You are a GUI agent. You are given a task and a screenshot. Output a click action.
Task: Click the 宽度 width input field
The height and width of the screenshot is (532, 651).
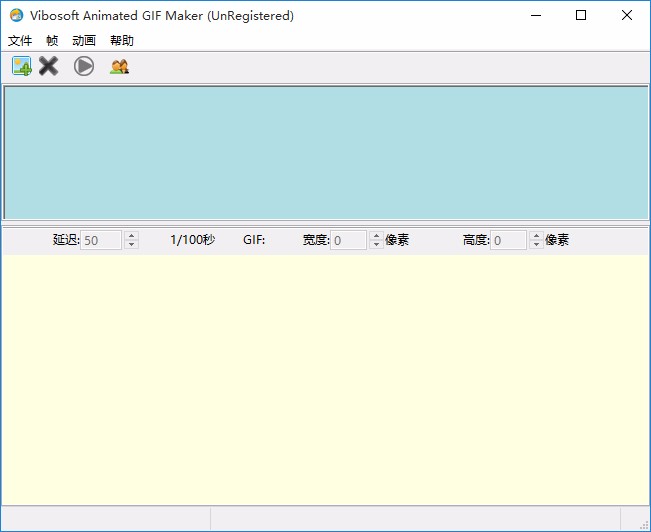348,240
